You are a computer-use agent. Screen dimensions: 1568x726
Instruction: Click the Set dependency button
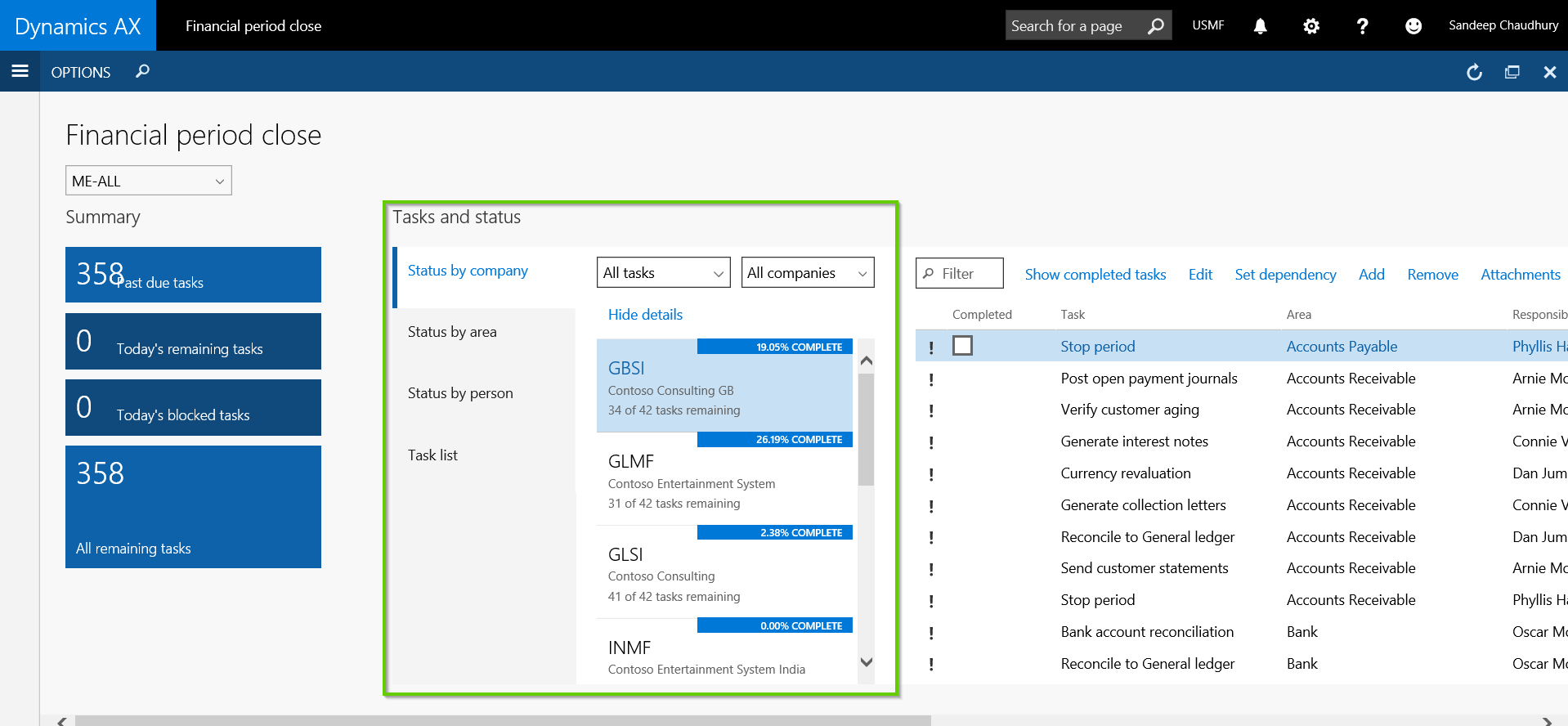pos(1285,275)
